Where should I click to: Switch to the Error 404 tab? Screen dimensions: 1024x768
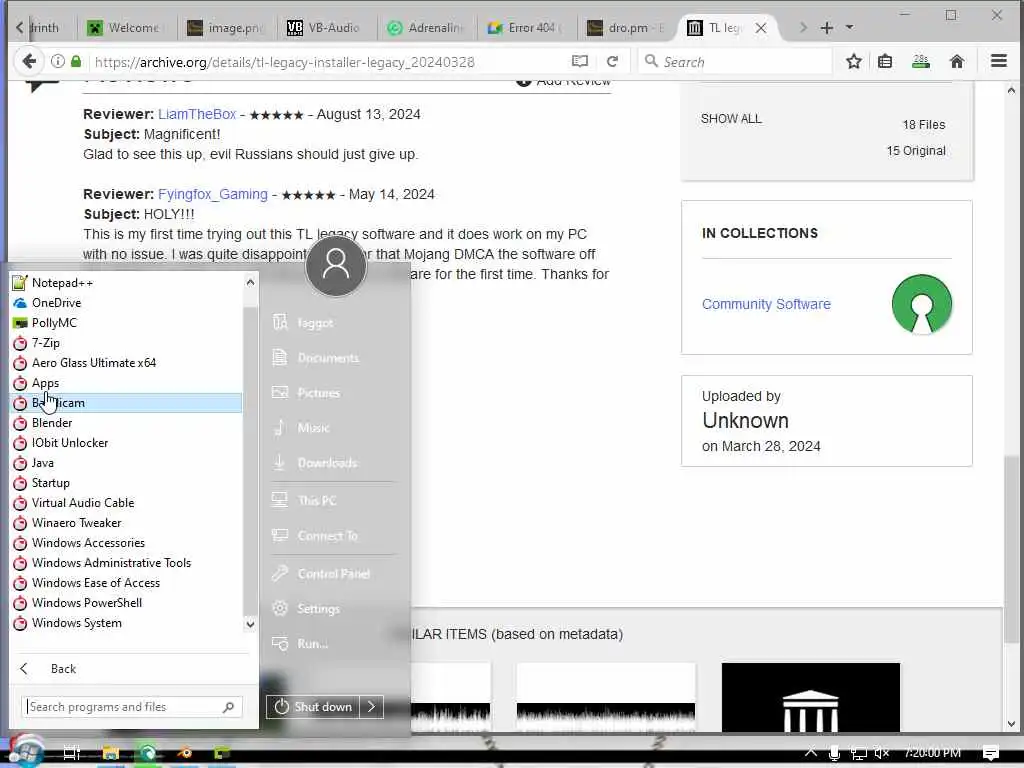526,27
